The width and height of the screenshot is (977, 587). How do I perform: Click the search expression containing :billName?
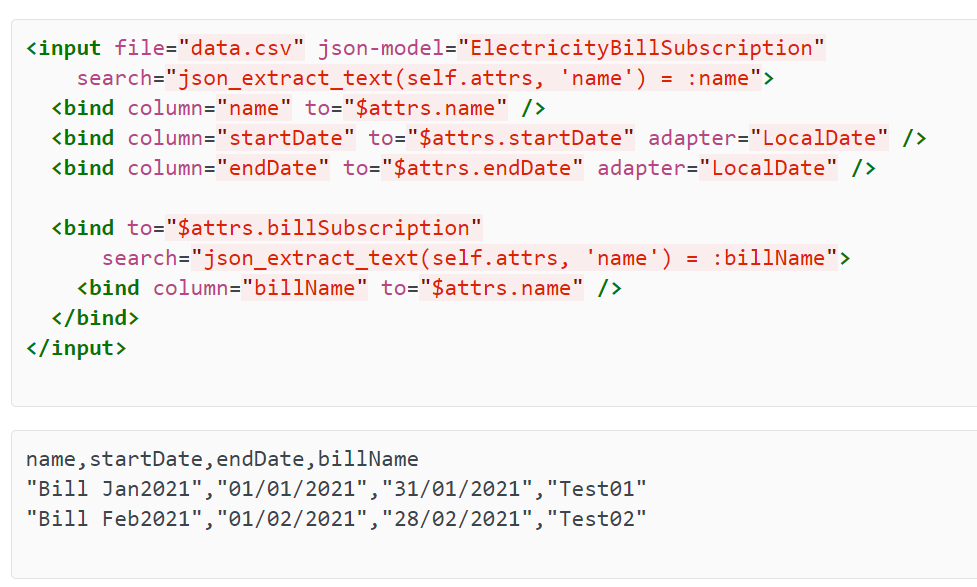(515, 257)
